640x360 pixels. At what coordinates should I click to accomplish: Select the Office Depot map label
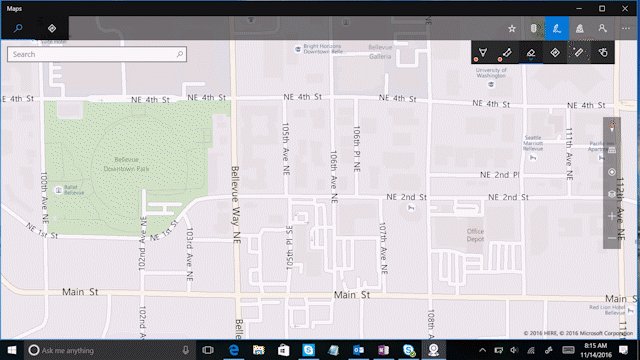point(476,235)
